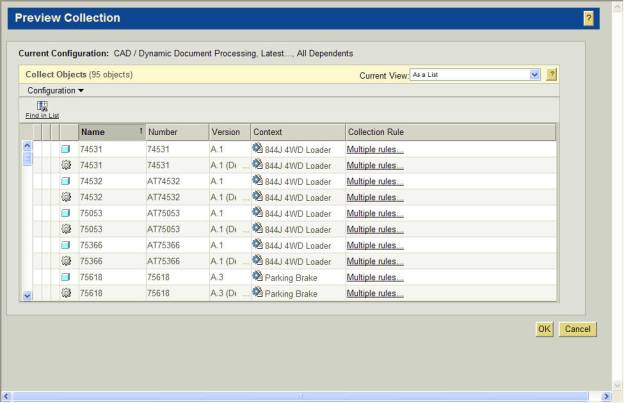Open Multiple rules link for AT75053 gear-icon row
624x403 pixels.
click(375, 230)
